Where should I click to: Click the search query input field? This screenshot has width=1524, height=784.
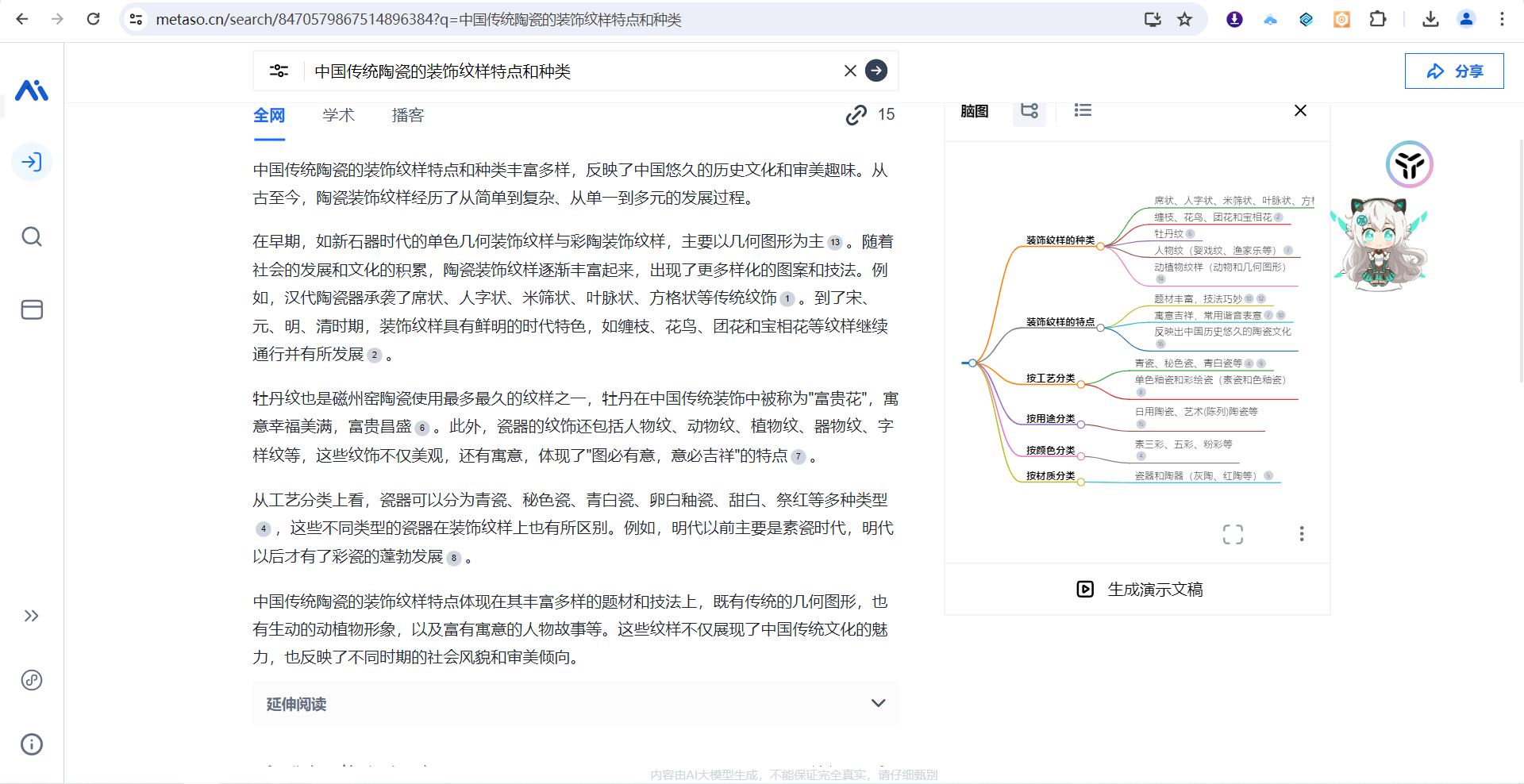point(571,71)
